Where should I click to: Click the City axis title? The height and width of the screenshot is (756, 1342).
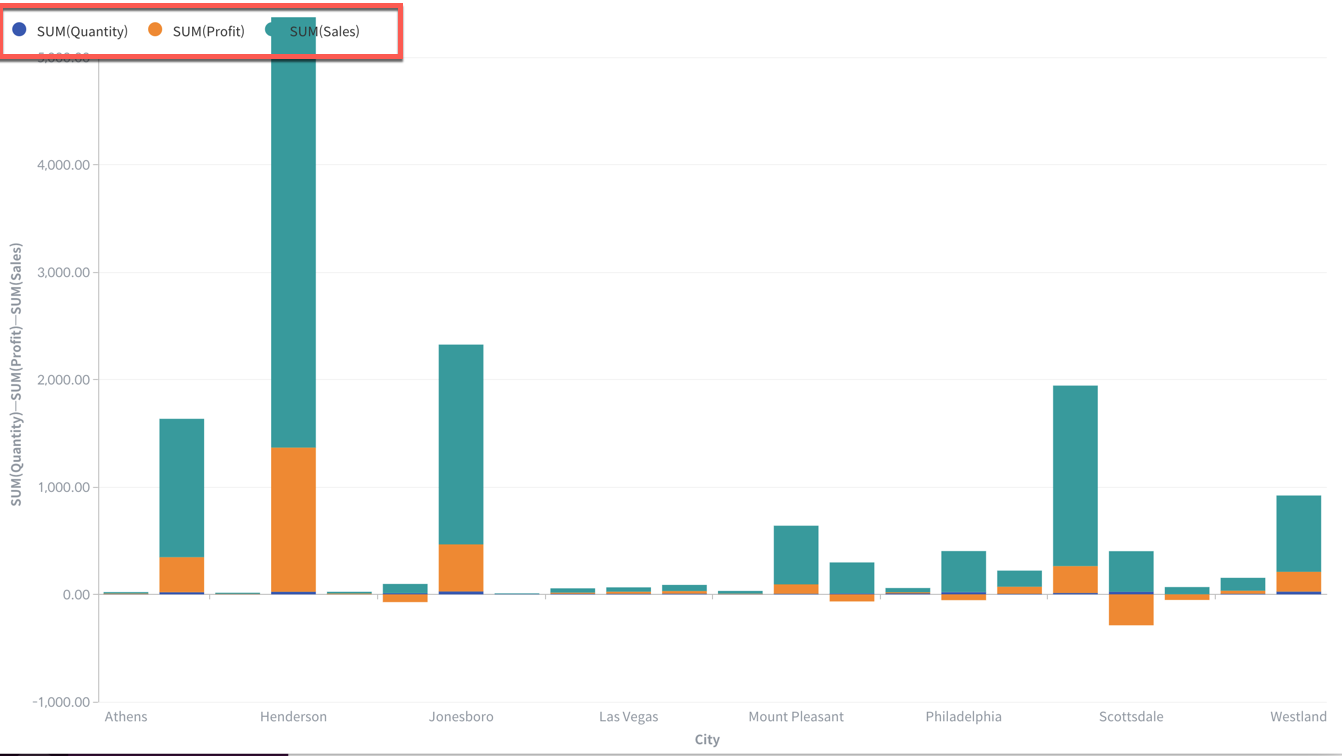click(707, 740)
